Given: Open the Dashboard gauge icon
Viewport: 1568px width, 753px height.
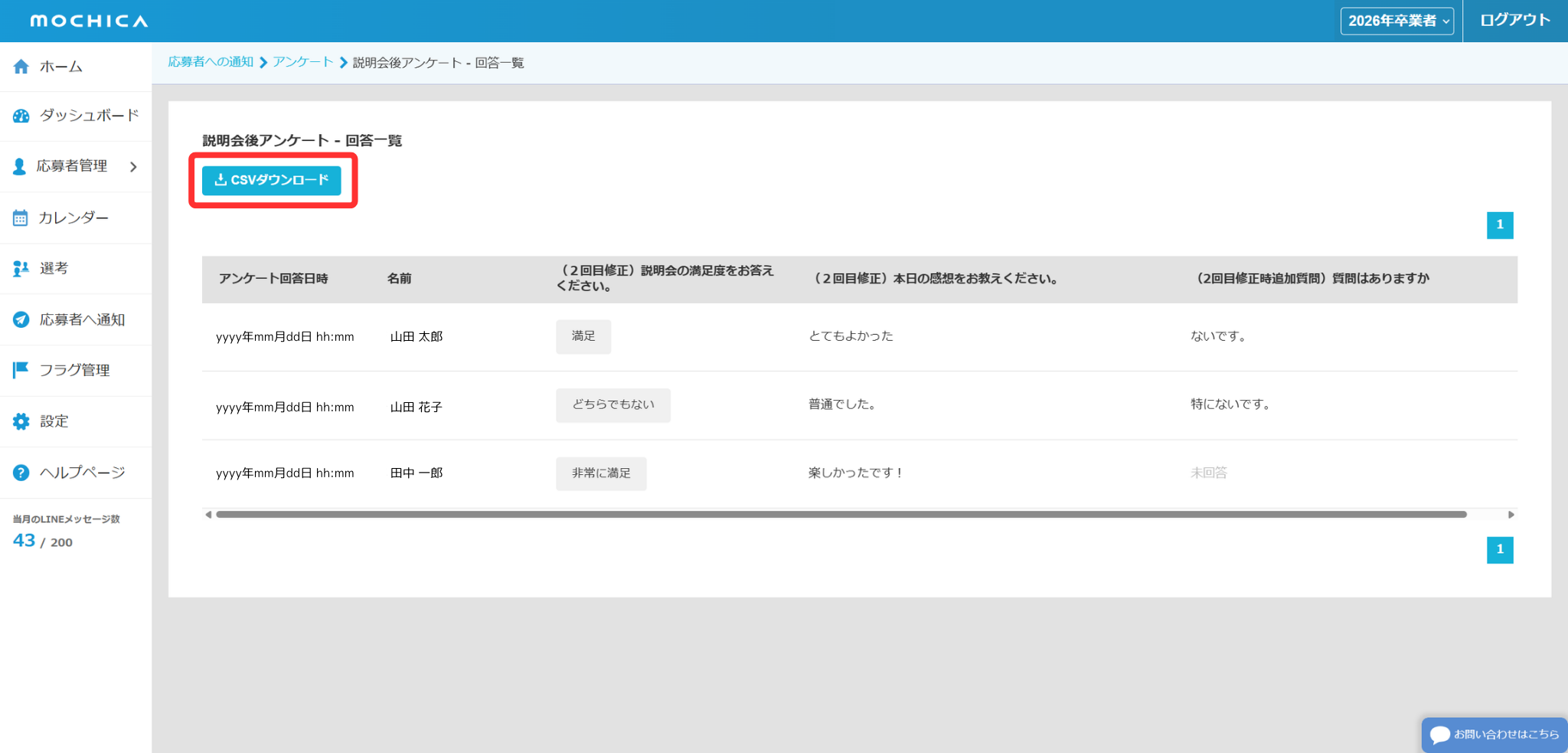Looking at the screenshot, I should [x=21, y=116].
